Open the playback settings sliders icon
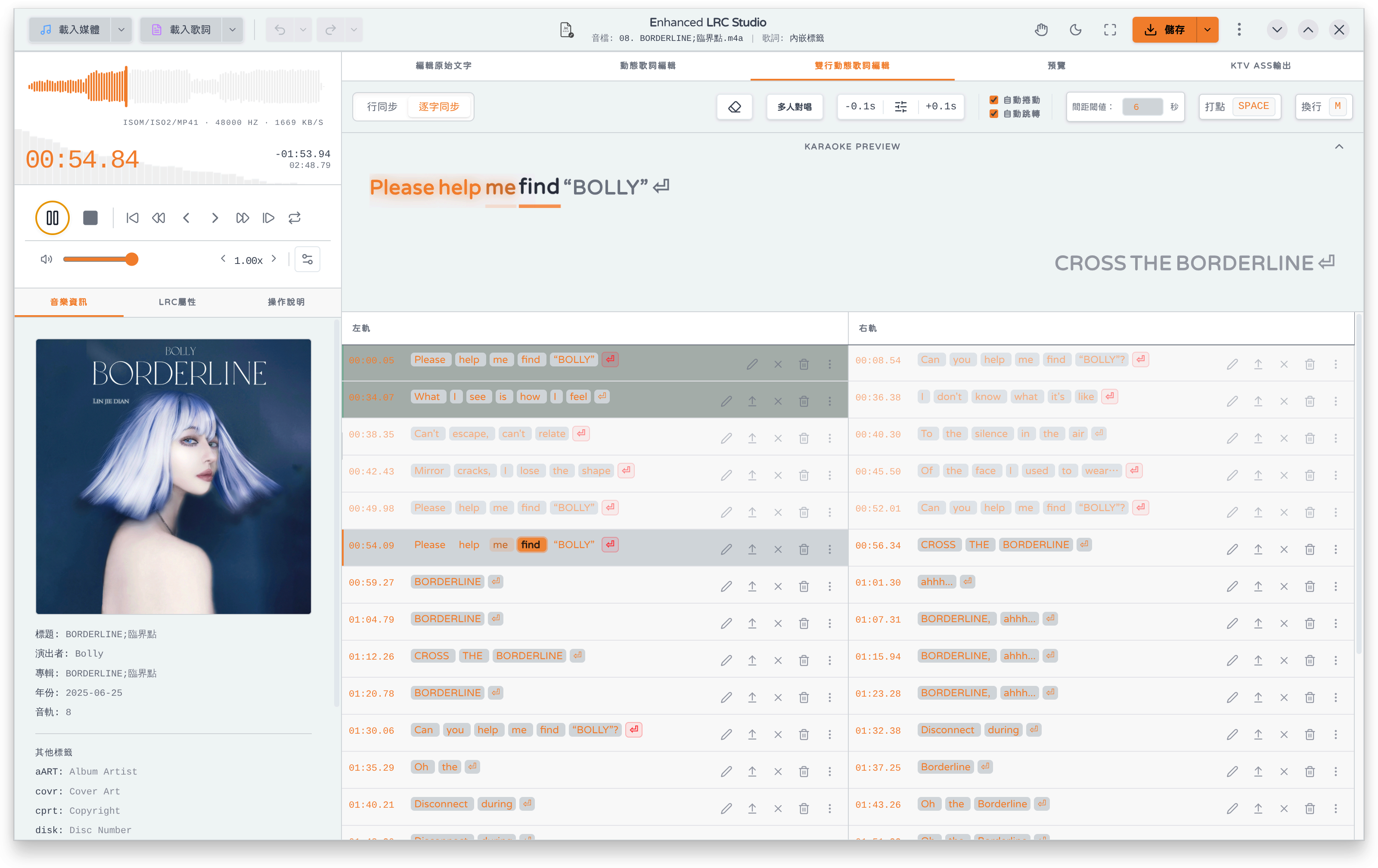Screen dimensions: 1378x868 point(307,259)
